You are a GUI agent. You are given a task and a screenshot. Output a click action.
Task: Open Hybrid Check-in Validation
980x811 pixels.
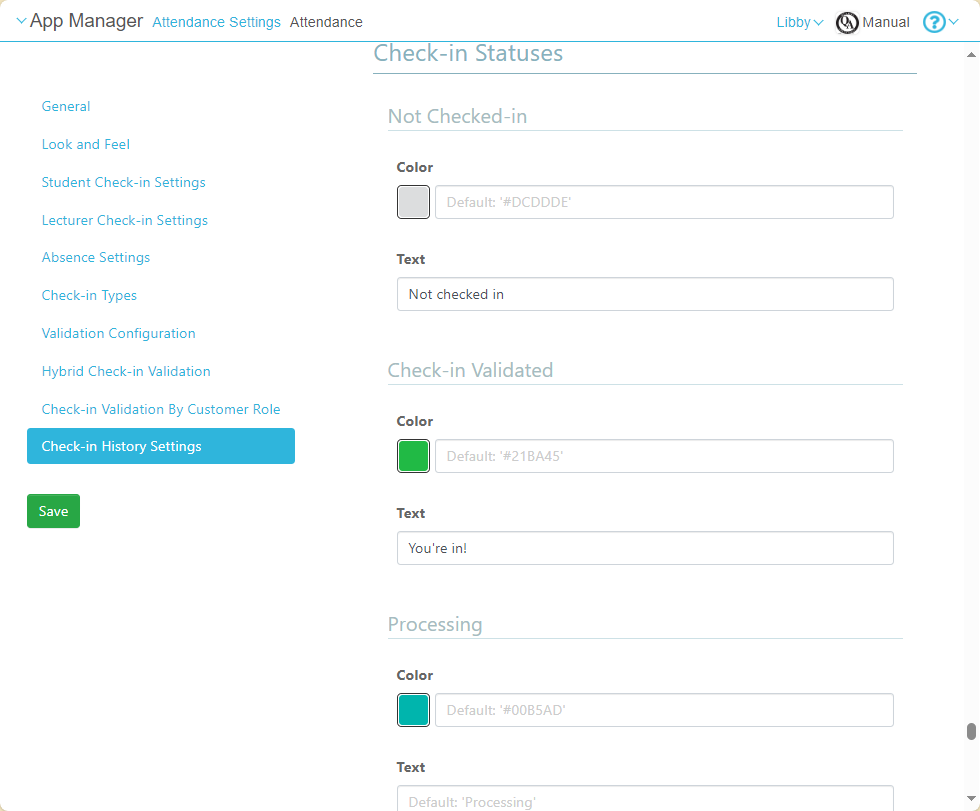click(x=126, y=371)
